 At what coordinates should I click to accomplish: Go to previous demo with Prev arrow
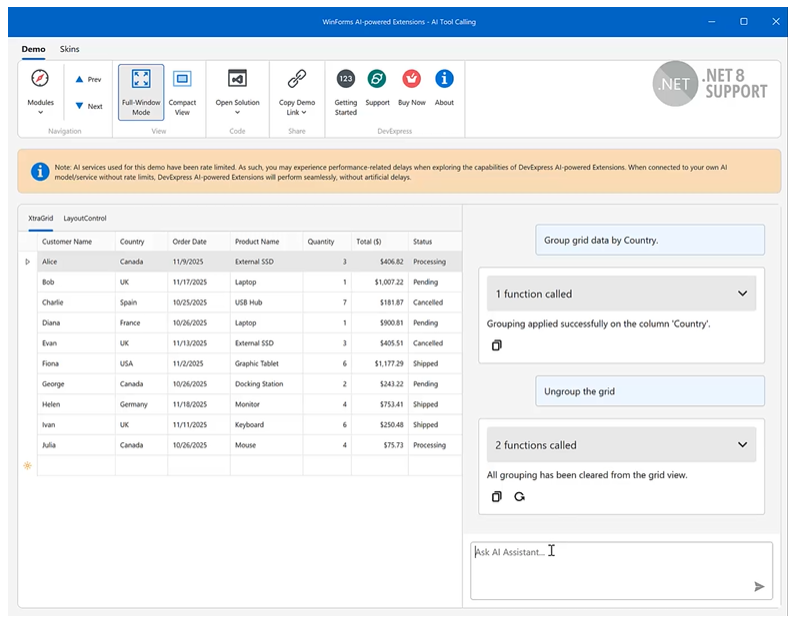coord(88,80)
